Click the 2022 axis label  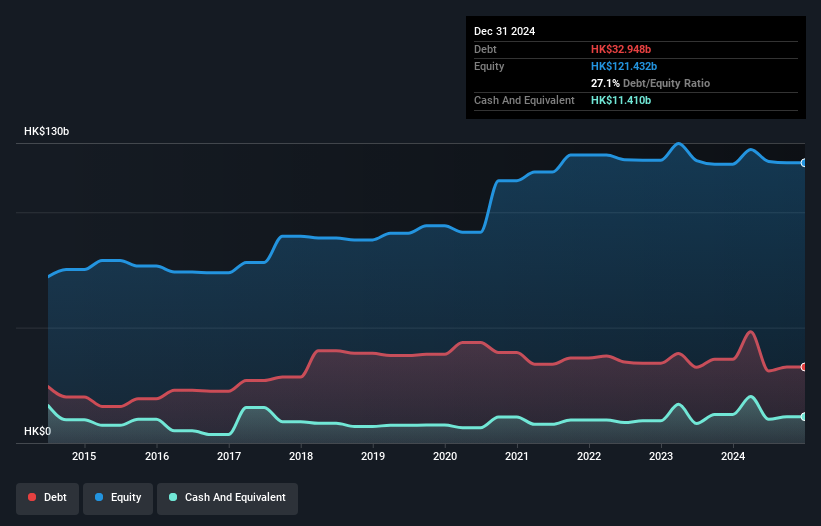click(x=589, y=456)
